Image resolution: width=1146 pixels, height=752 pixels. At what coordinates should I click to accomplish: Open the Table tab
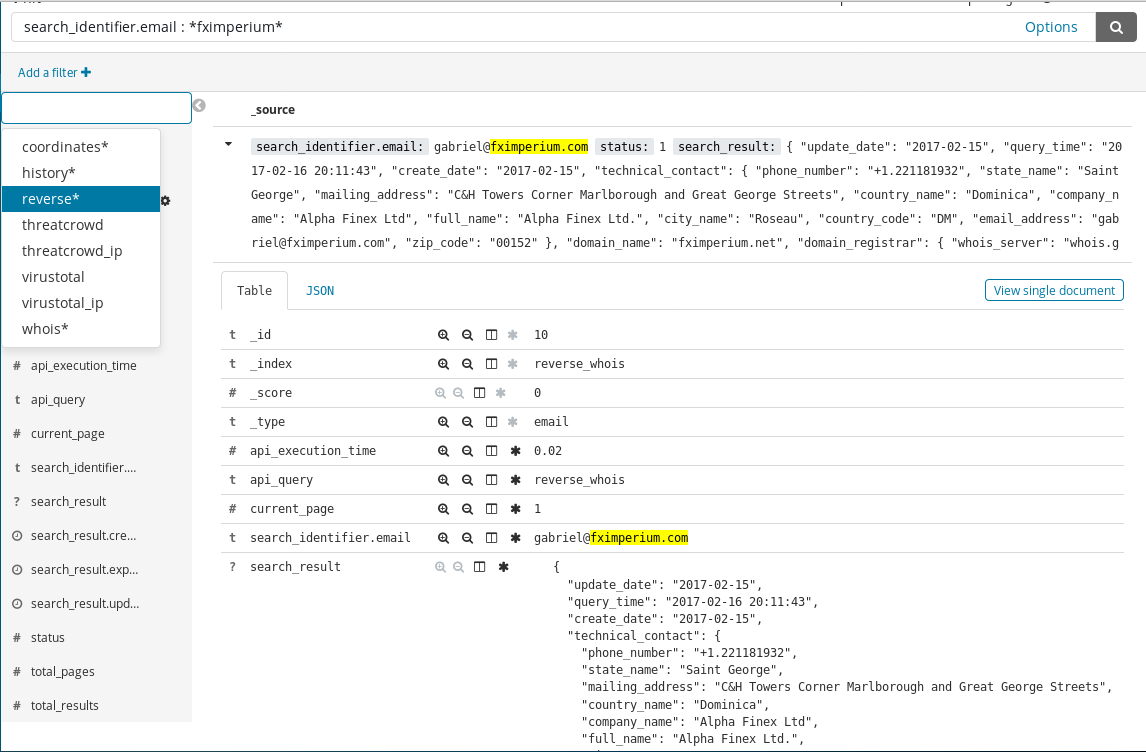[254, 291]
